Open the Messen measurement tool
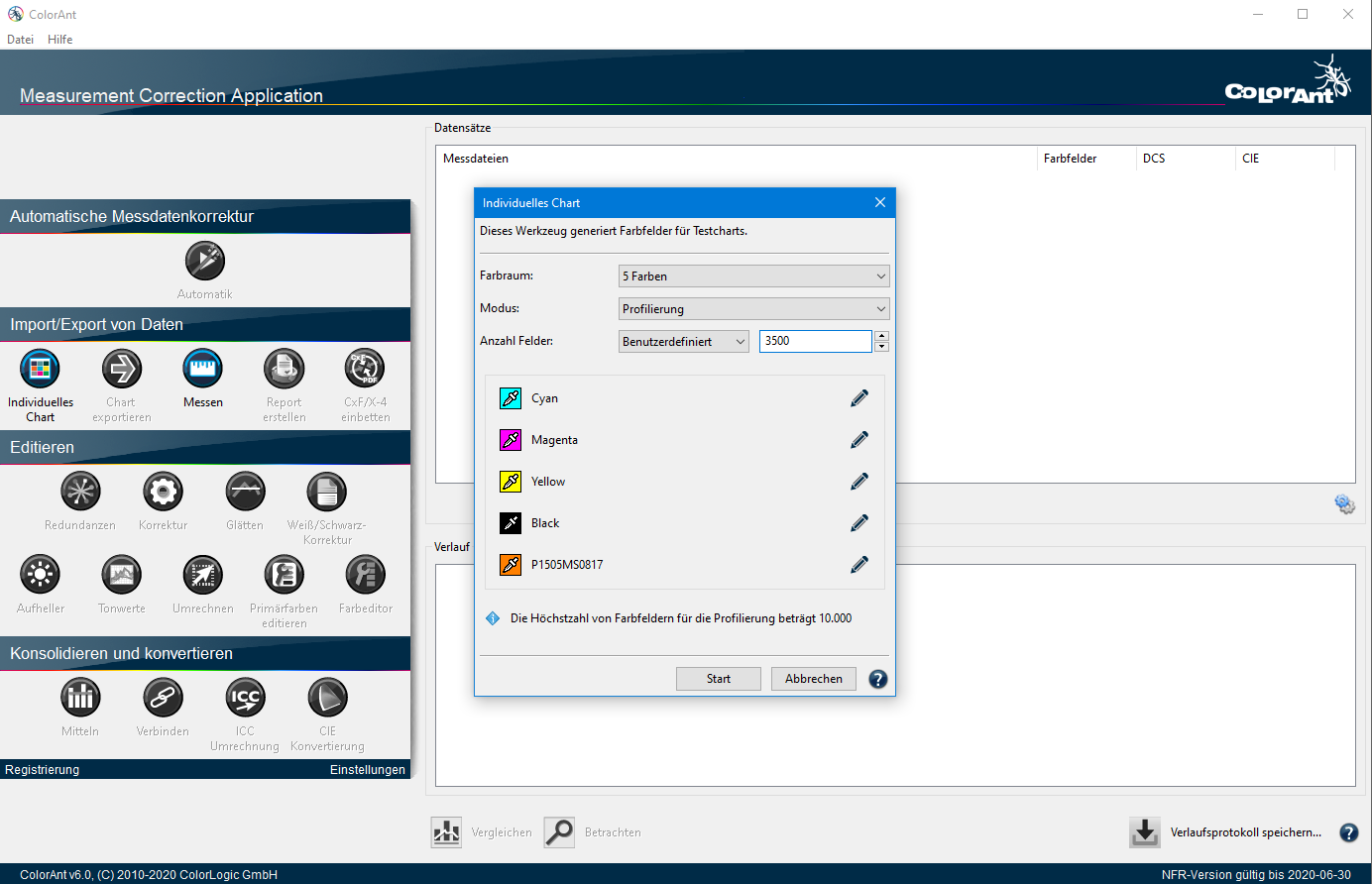 coord(202,370)
